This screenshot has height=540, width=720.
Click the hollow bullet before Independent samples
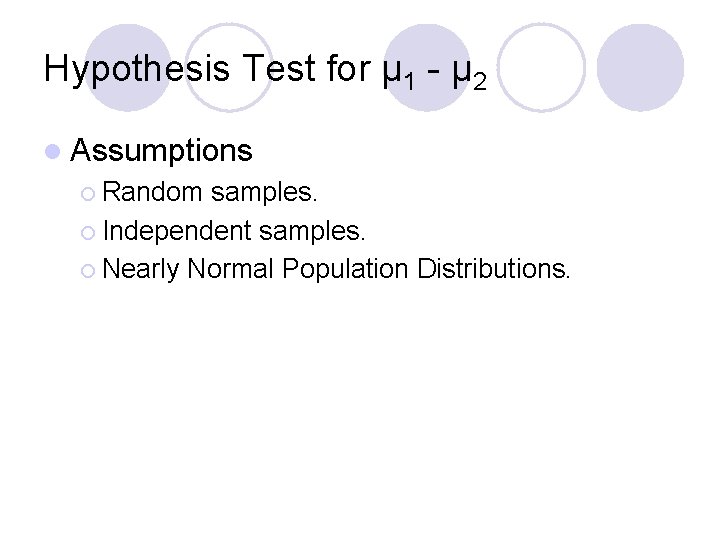point(89,233)
